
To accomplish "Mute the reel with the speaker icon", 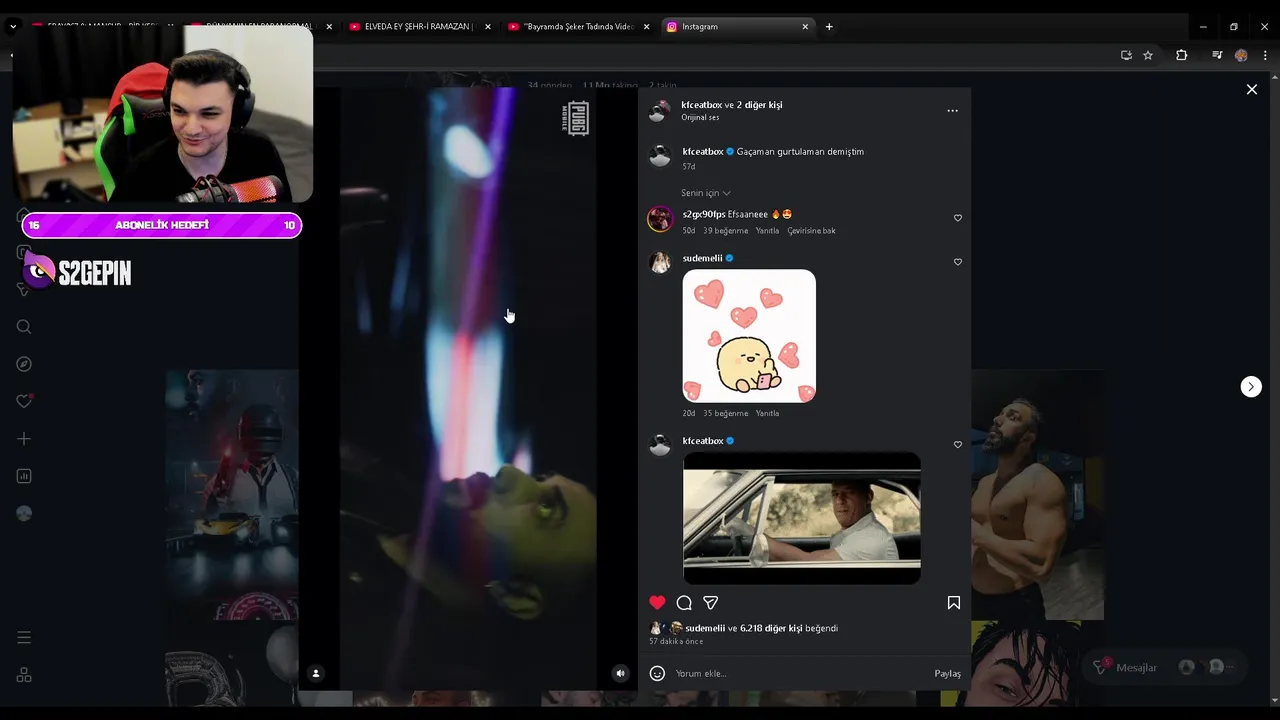I will coord(620,673).
